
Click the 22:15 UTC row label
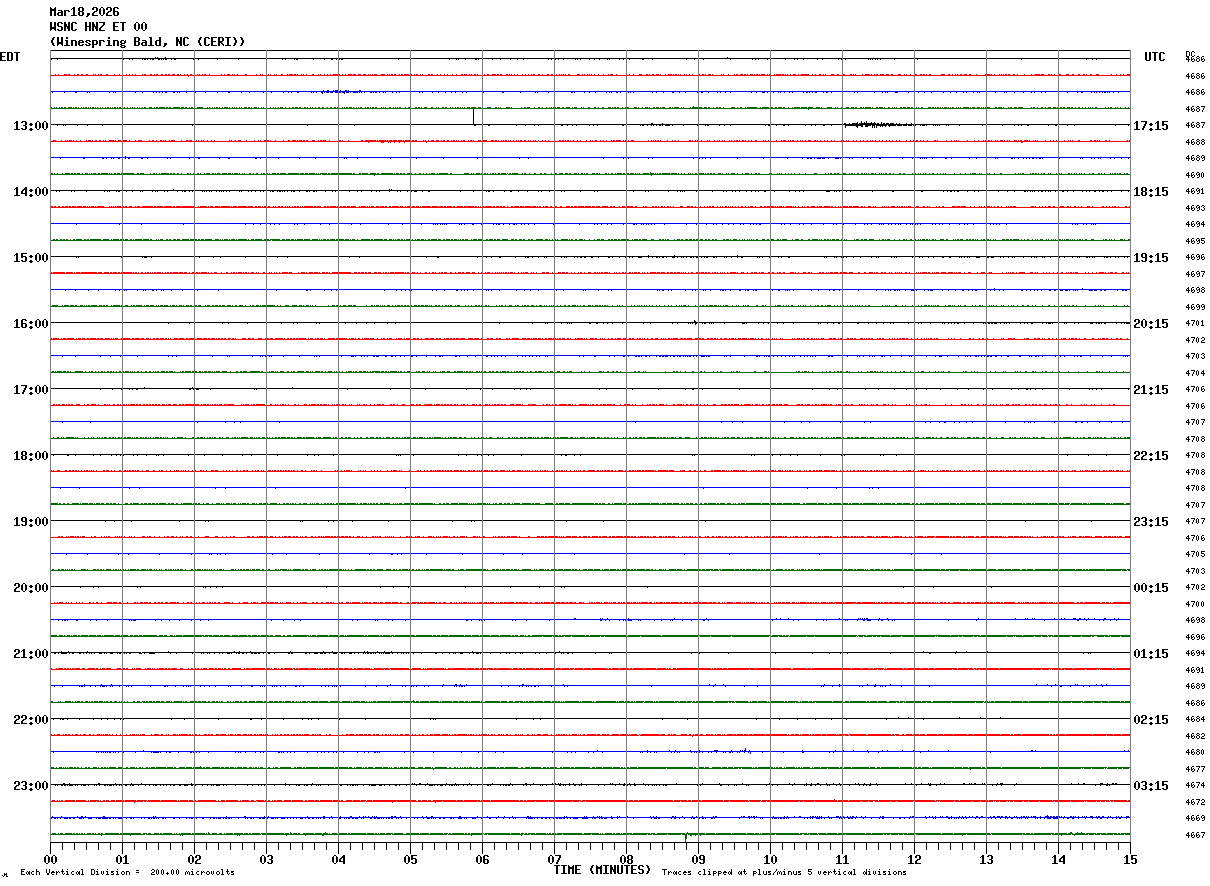[x=1151, y=456]
